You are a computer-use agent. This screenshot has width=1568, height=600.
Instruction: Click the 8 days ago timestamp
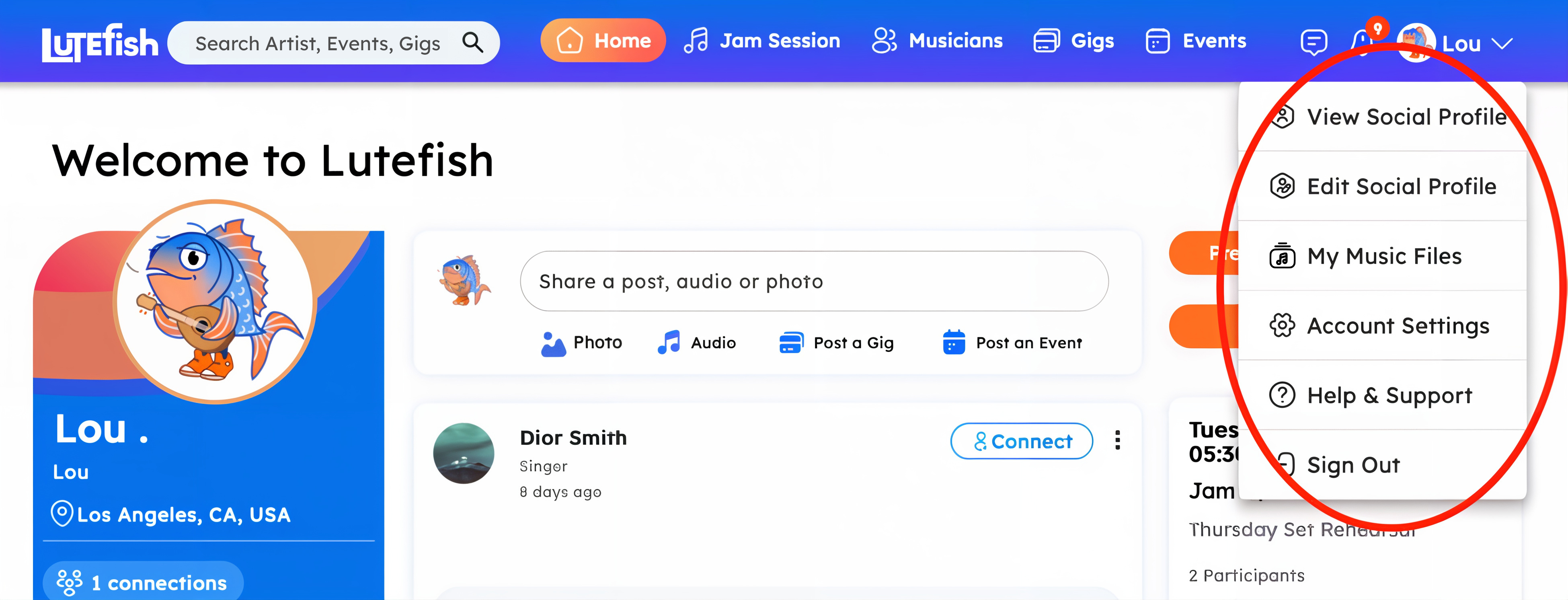coord(560,491)
